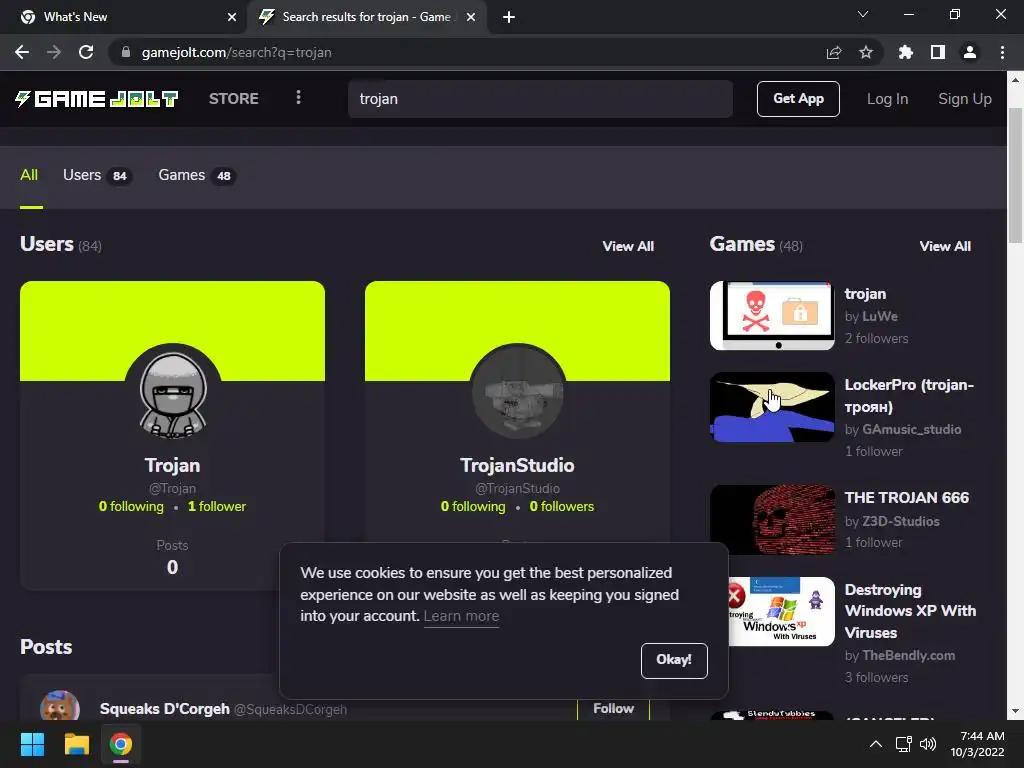Open the Trojan user avatar
This screenshot has height=768, width=1024.
pyautogui.click(x=172, y=392)
